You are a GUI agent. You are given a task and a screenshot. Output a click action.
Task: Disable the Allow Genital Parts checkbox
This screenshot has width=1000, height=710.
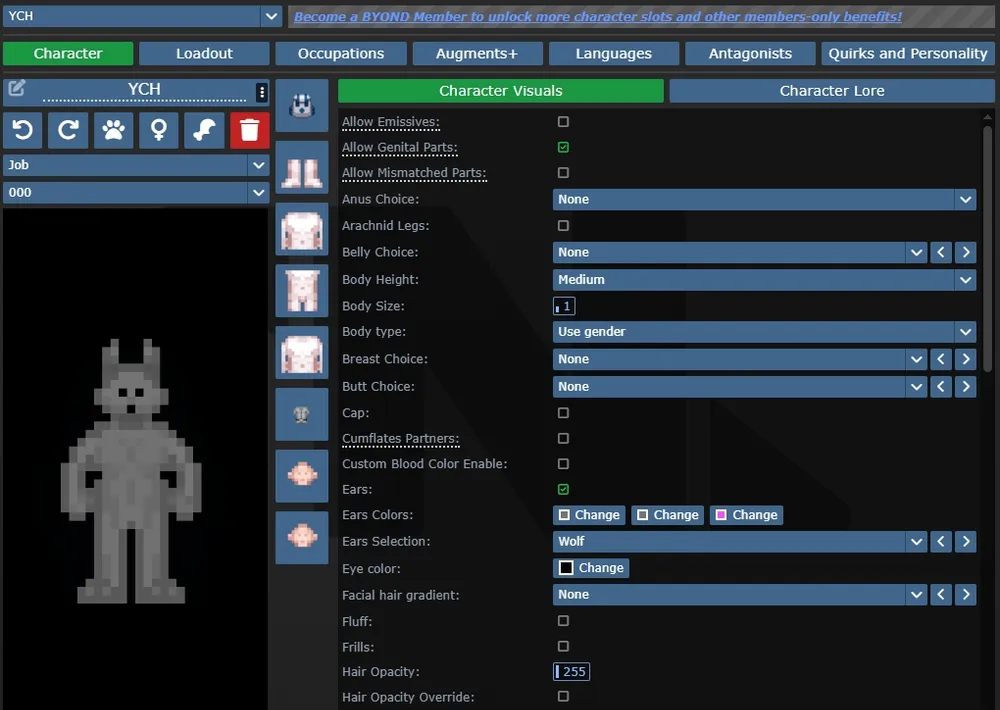[x=563, y=146]
